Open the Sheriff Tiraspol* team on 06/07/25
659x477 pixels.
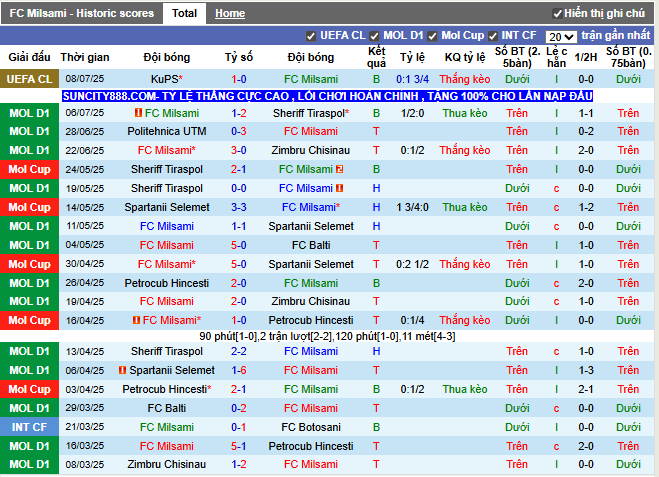[x=311, y=113]
